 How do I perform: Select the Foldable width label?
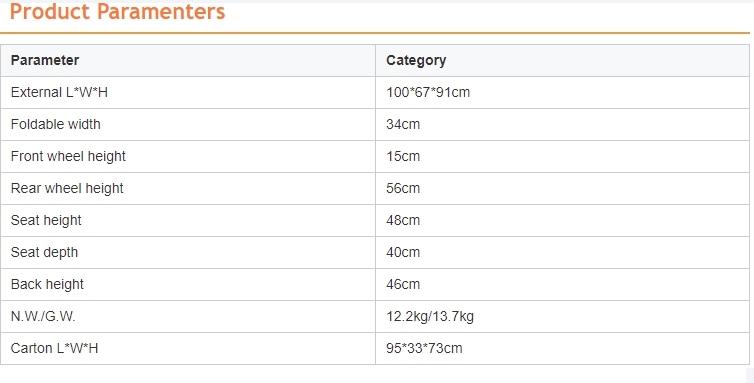(56, 124)
